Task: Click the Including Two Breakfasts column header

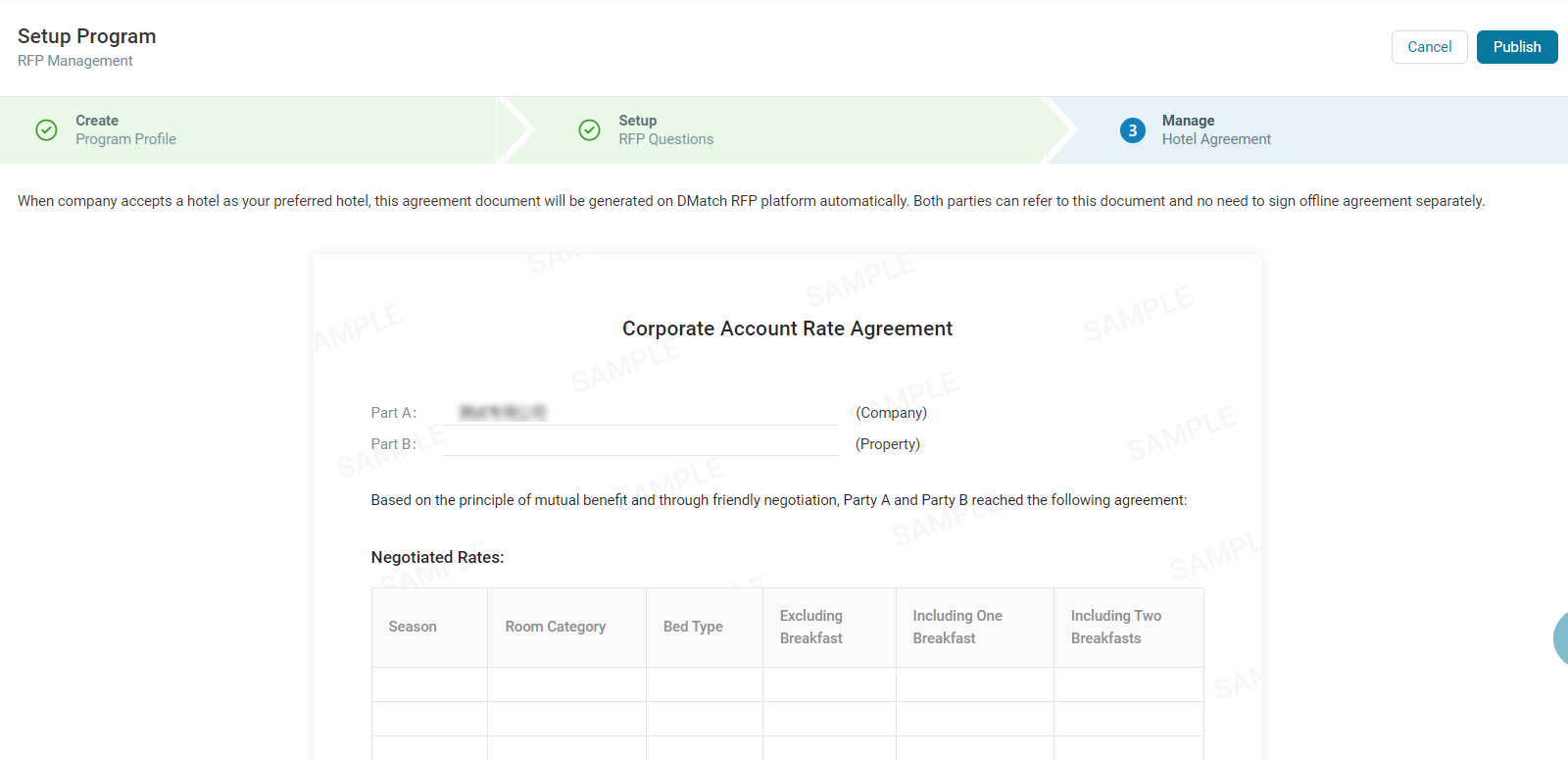Action: point(1129,628)
